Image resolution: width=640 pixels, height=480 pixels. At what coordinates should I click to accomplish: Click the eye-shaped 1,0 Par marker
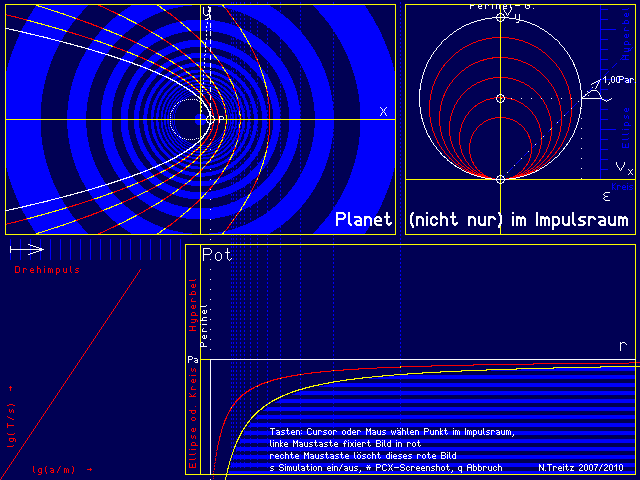594,92
